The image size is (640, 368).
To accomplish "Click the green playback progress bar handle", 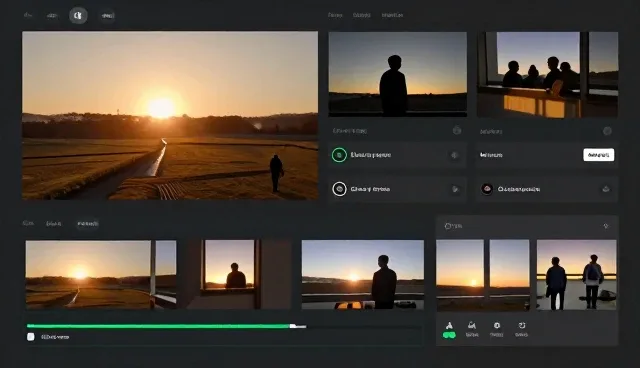I will pos(293,326).
